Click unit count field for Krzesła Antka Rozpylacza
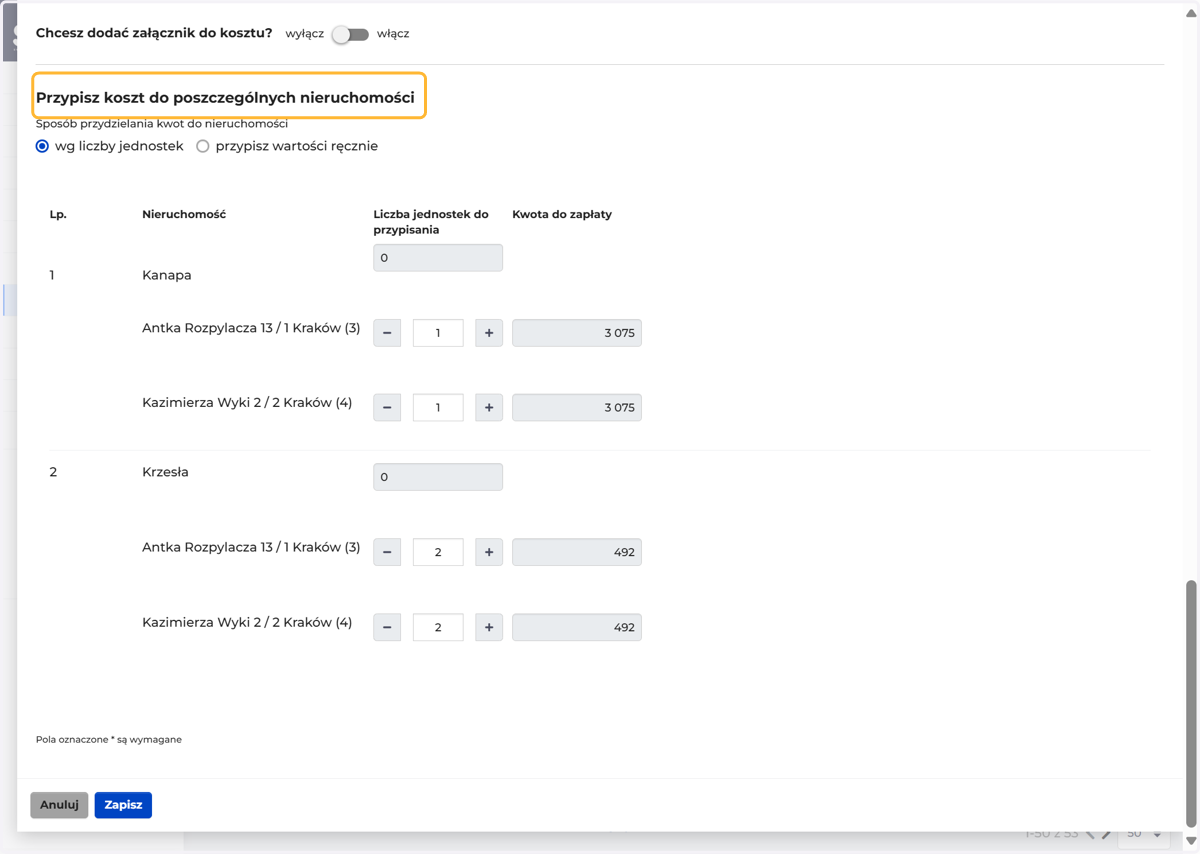 tap(438, 552)
